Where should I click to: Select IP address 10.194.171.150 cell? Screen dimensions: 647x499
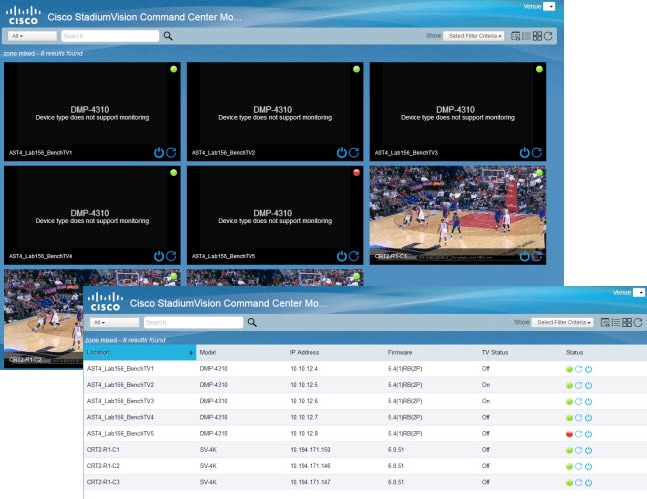[310, 450]
